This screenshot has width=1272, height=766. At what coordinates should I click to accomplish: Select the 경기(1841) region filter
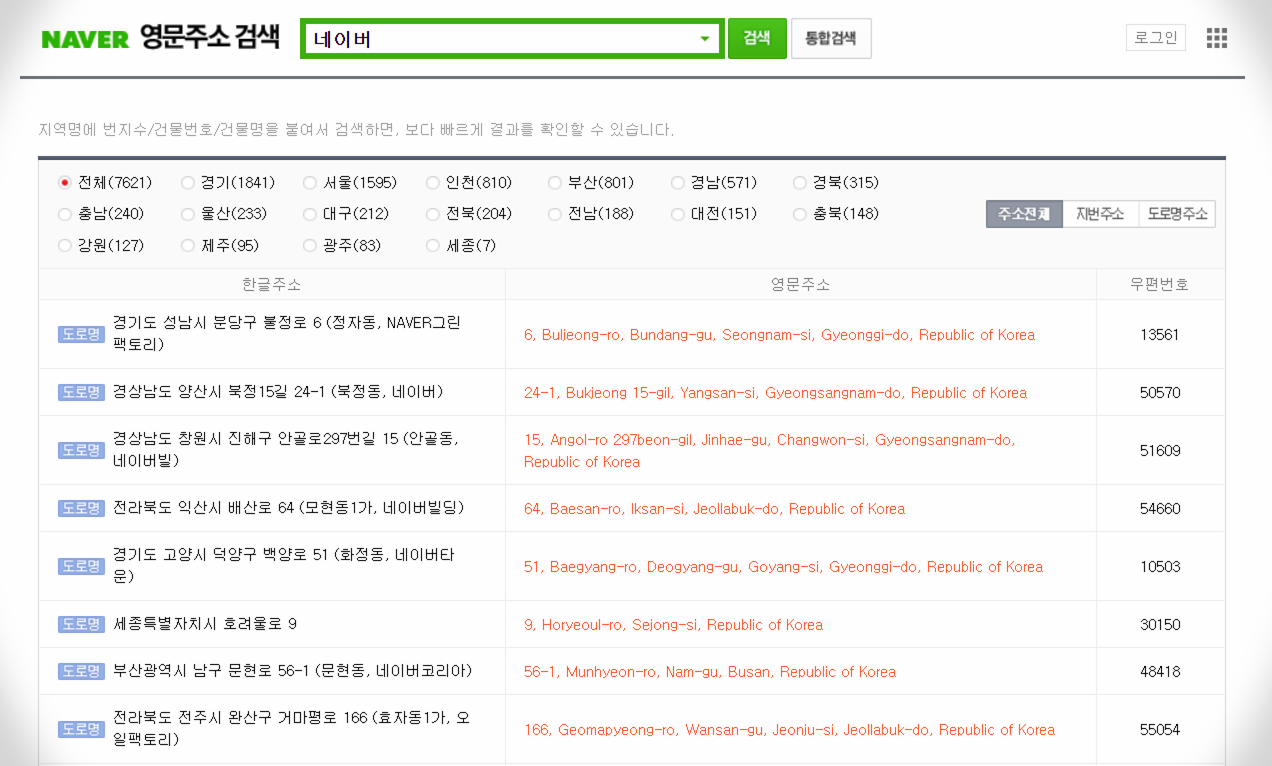pyautogui.click(x=188, y=182)
